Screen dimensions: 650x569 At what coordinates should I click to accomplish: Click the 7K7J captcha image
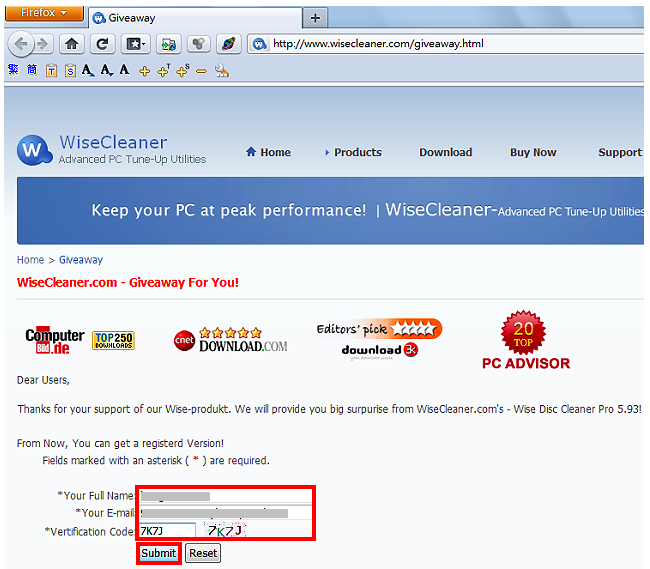point(225,530)
